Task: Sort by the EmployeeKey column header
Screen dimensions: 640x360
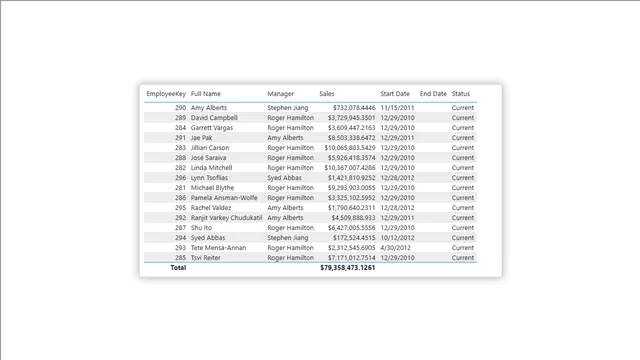Action: pyautogui.click(x=166, y=94)
